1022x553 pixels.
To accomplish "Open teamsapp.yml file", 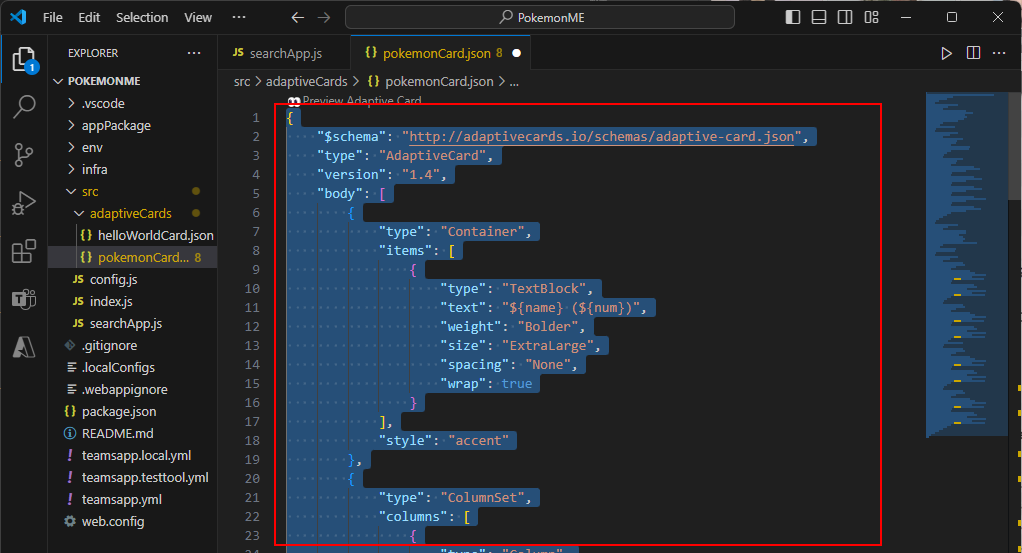I will pos(132,500).
